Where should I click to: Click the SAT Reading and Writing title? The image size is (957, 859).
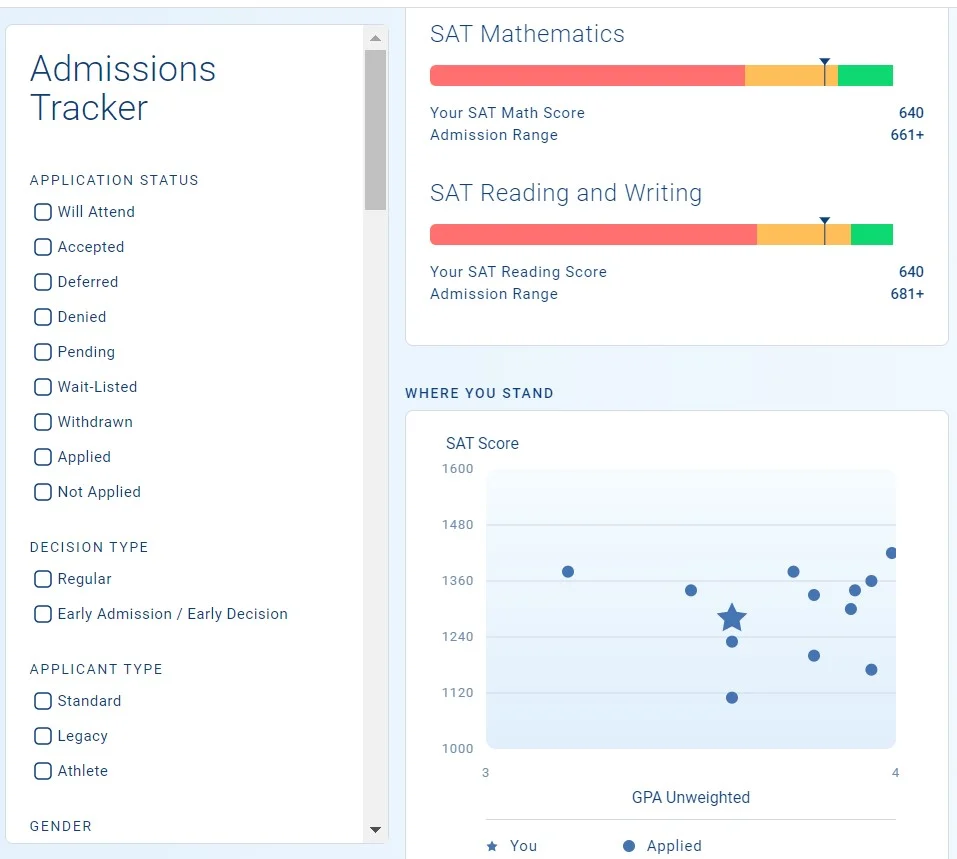point(566,193)
